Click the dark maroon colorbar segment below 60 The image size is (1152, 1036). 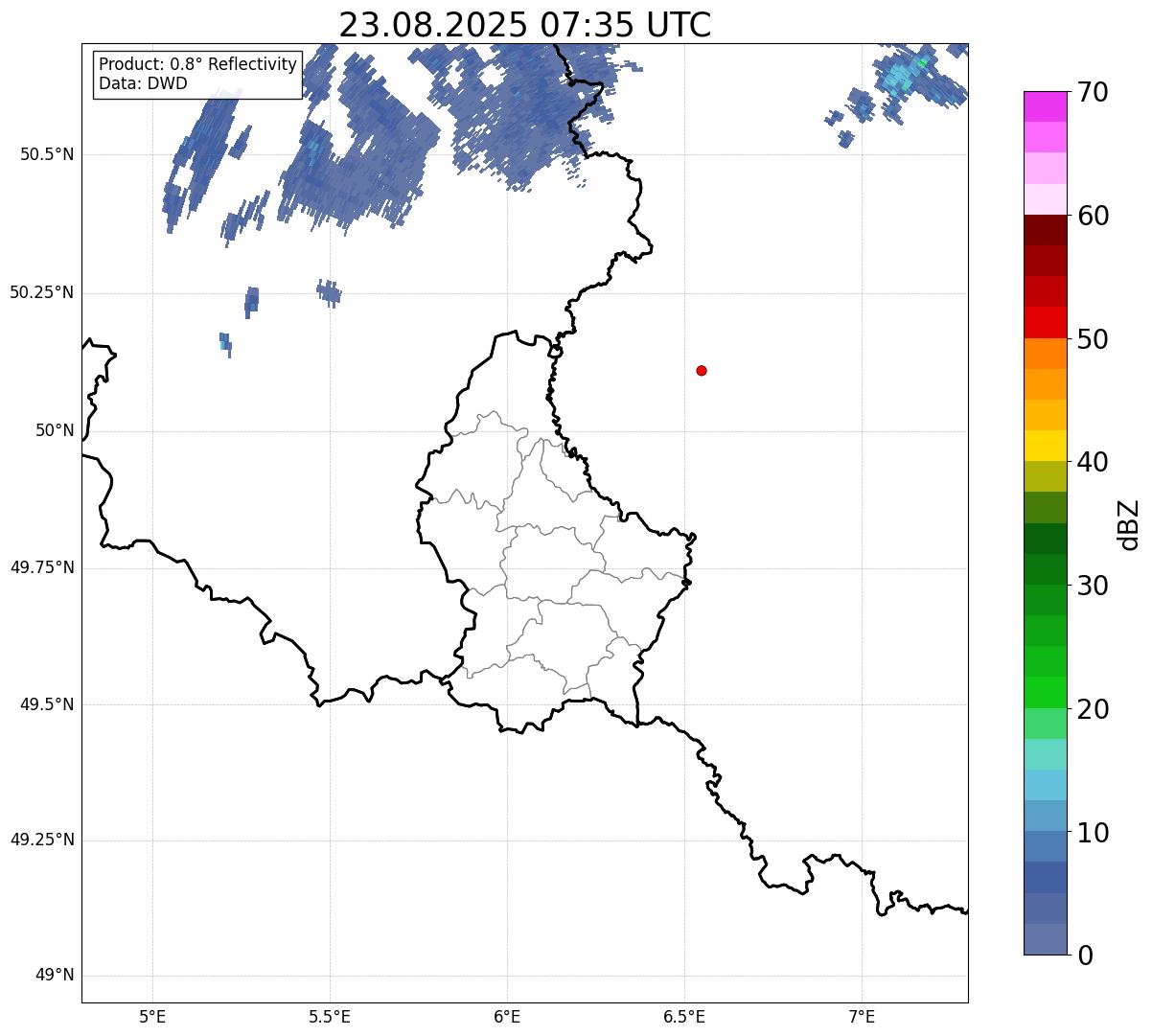[x=1046, y=230]
